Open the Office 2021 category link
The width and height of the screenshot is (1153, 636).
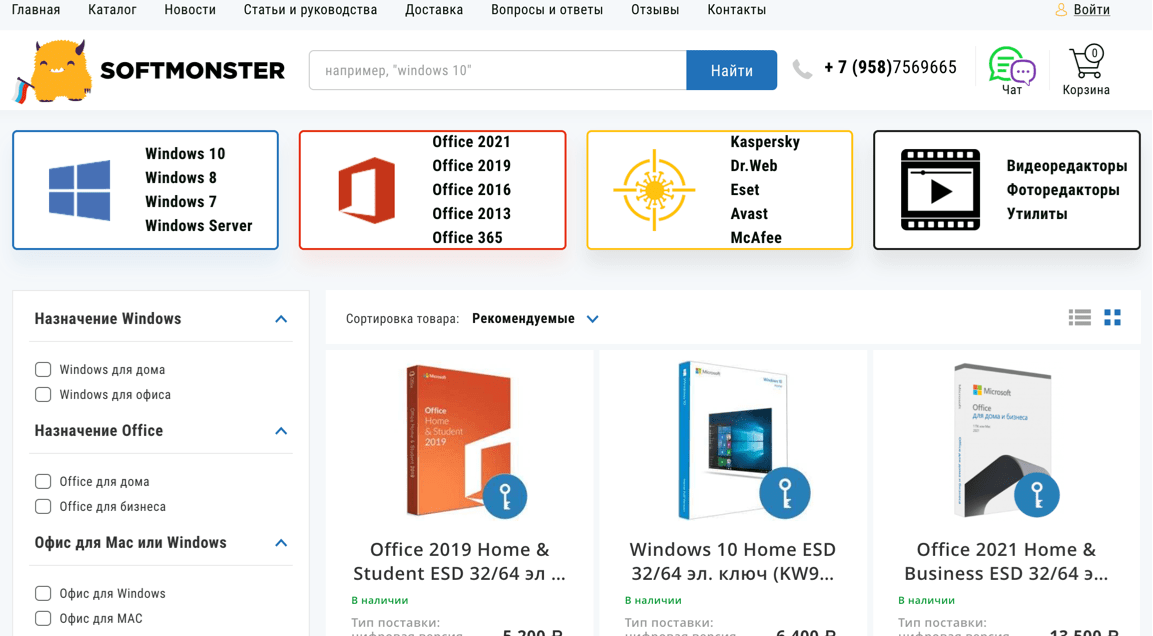tap(471, 141)
